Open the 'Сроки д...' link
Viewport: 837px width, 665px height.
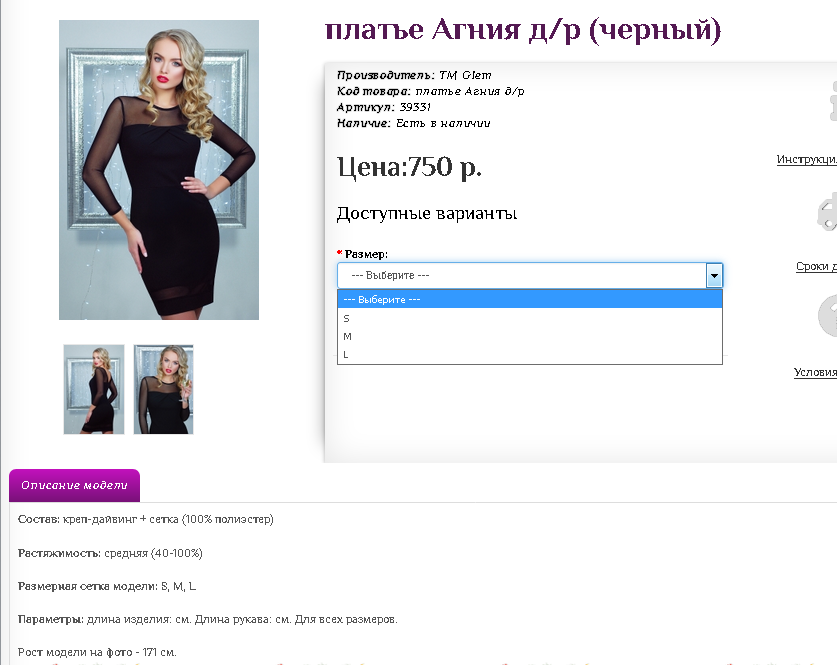816,266
